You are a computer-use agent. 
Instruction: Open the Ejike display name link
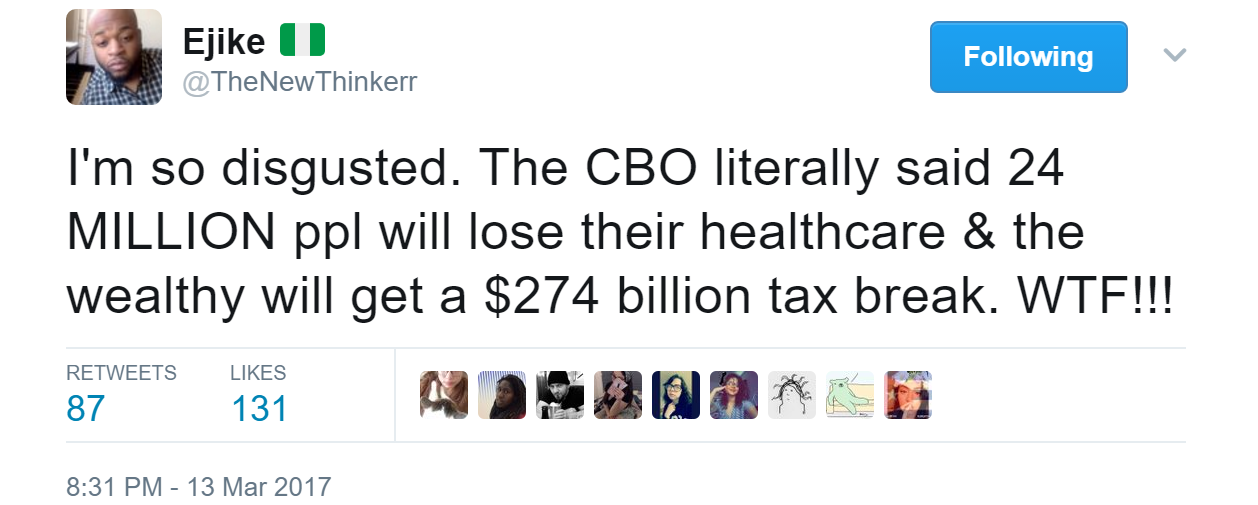224,41
